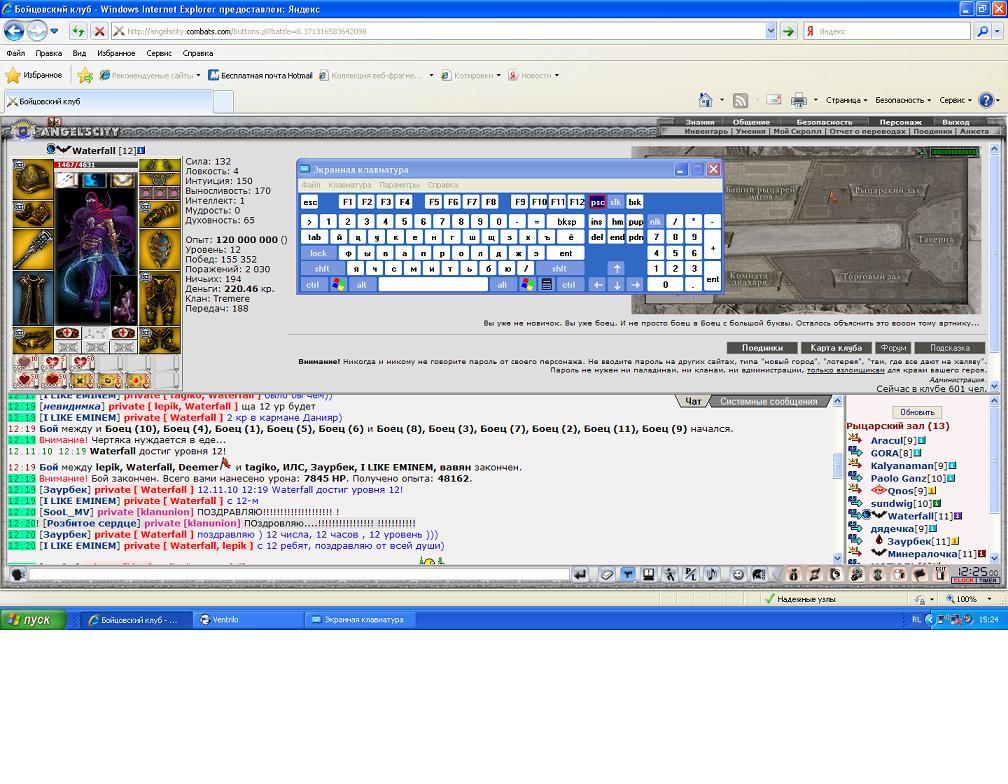Click Add to Favorites bar star icon
Image resolution: width=1008 pixels, height=784 pixels.
pos(85,76)
